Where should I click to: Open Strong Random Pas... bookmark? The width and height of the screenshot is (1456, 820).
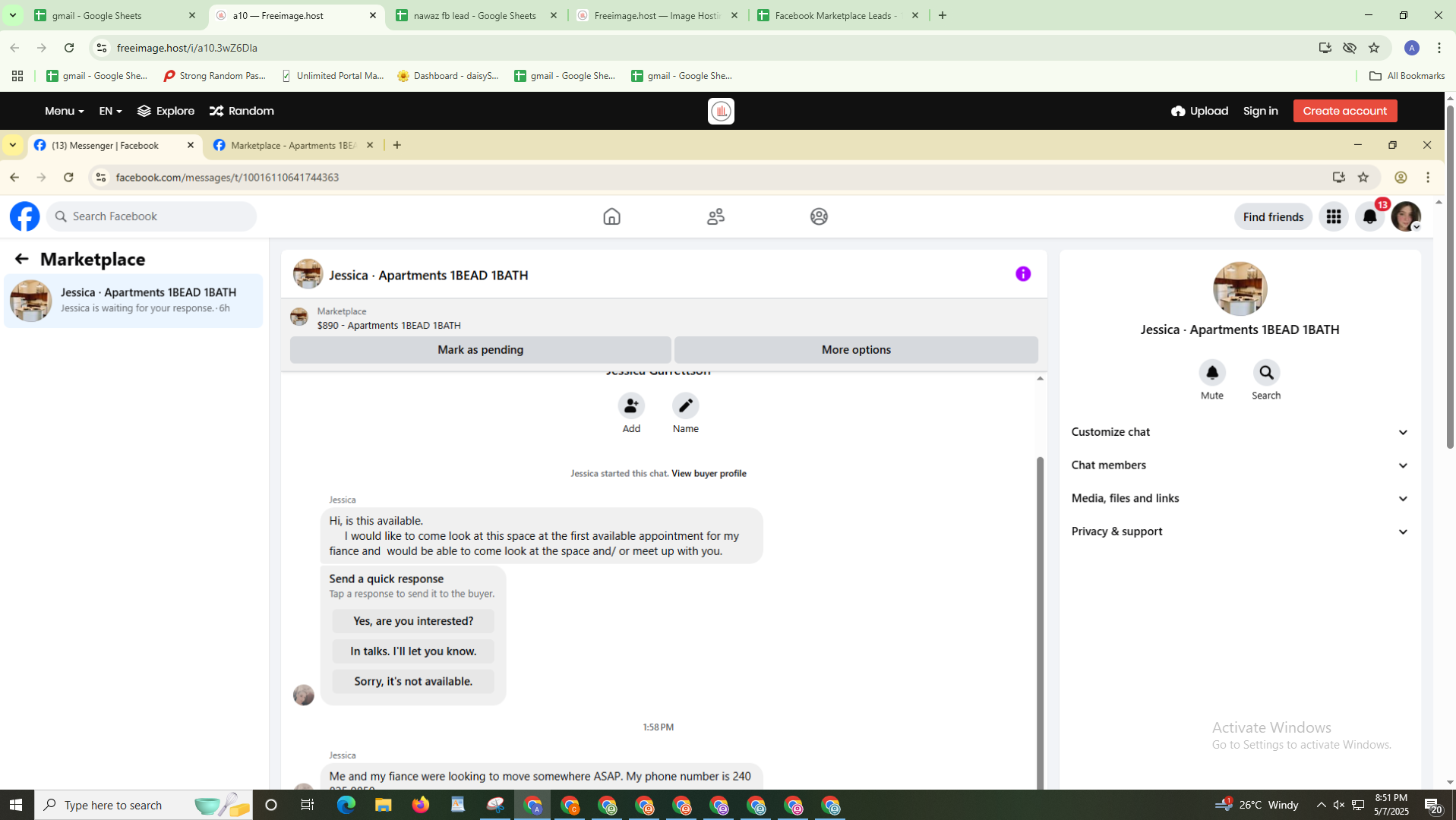click(x=215, y=76)
